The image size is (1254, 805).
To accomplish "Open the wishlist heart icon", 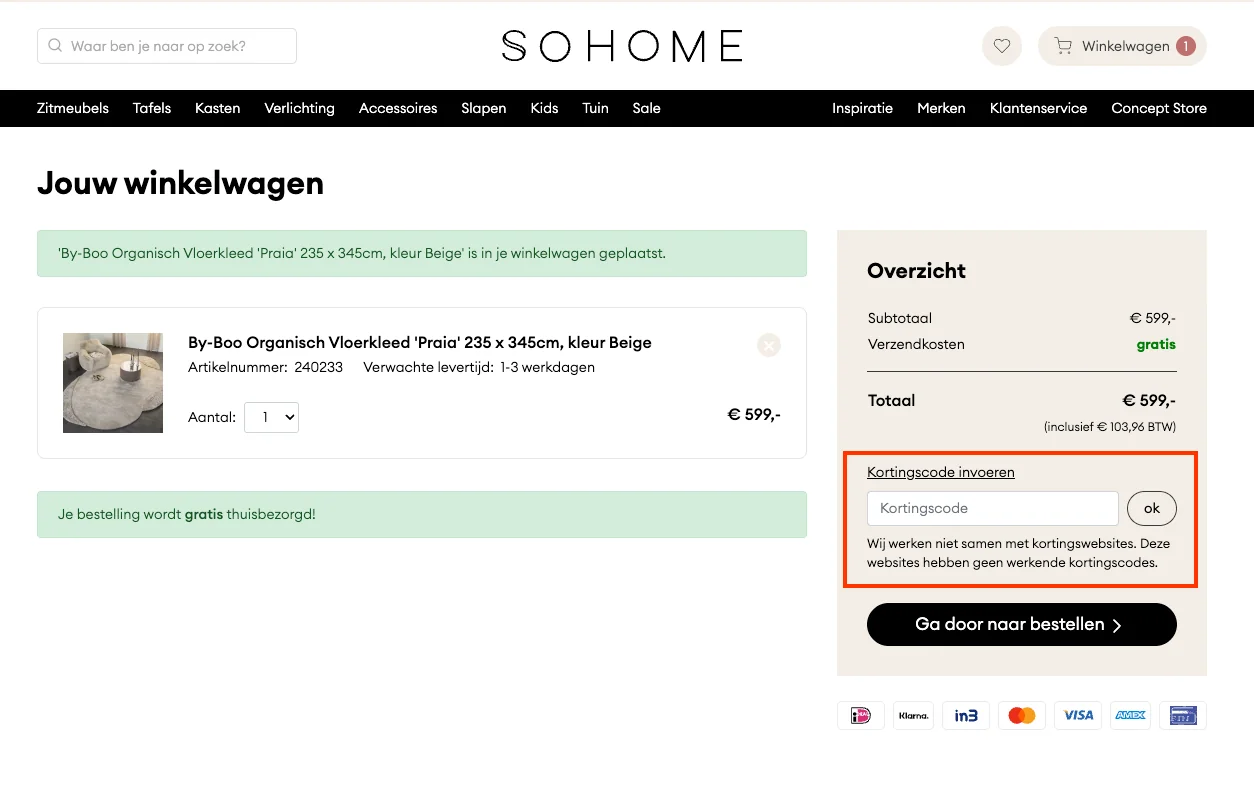I will (1001, 45).
